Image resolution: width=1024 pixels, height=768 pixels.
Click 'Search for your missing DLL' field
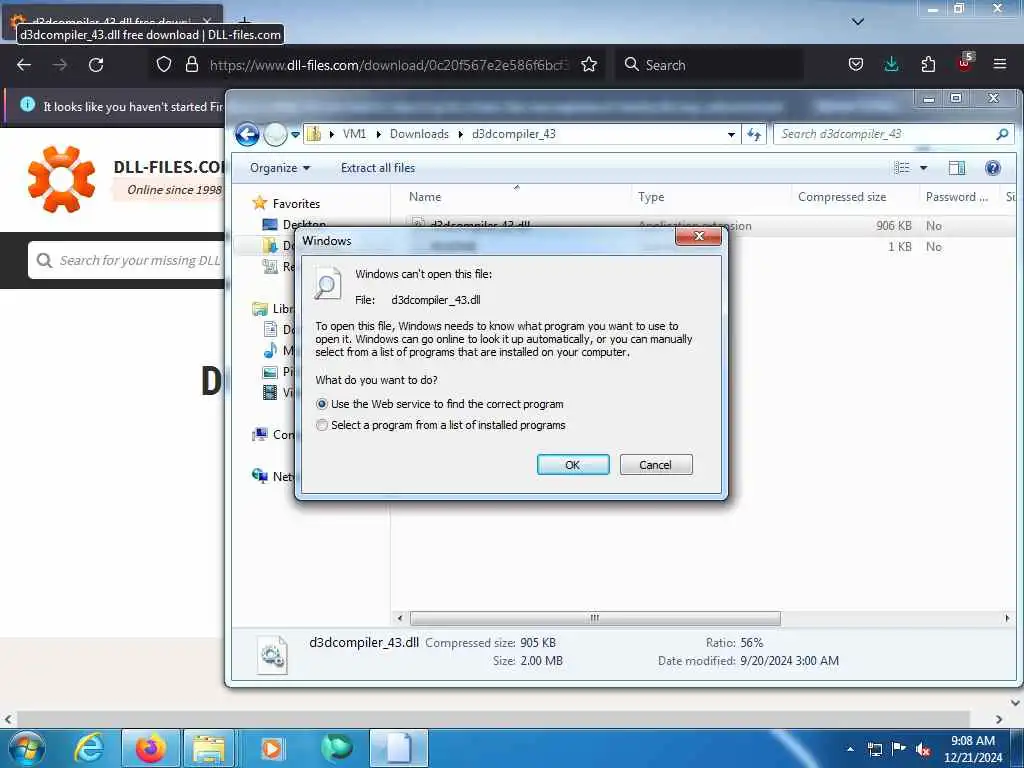126,260
